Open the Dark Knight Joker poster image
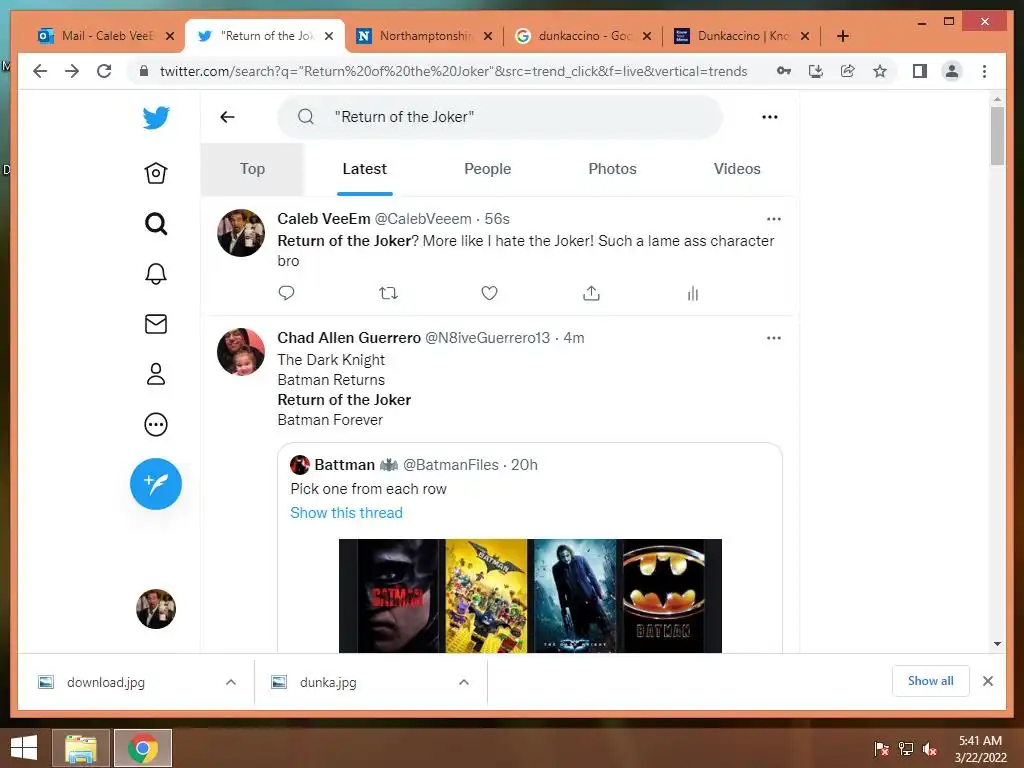This screenshot has height=768, width=1024. [x=575, y=596]
